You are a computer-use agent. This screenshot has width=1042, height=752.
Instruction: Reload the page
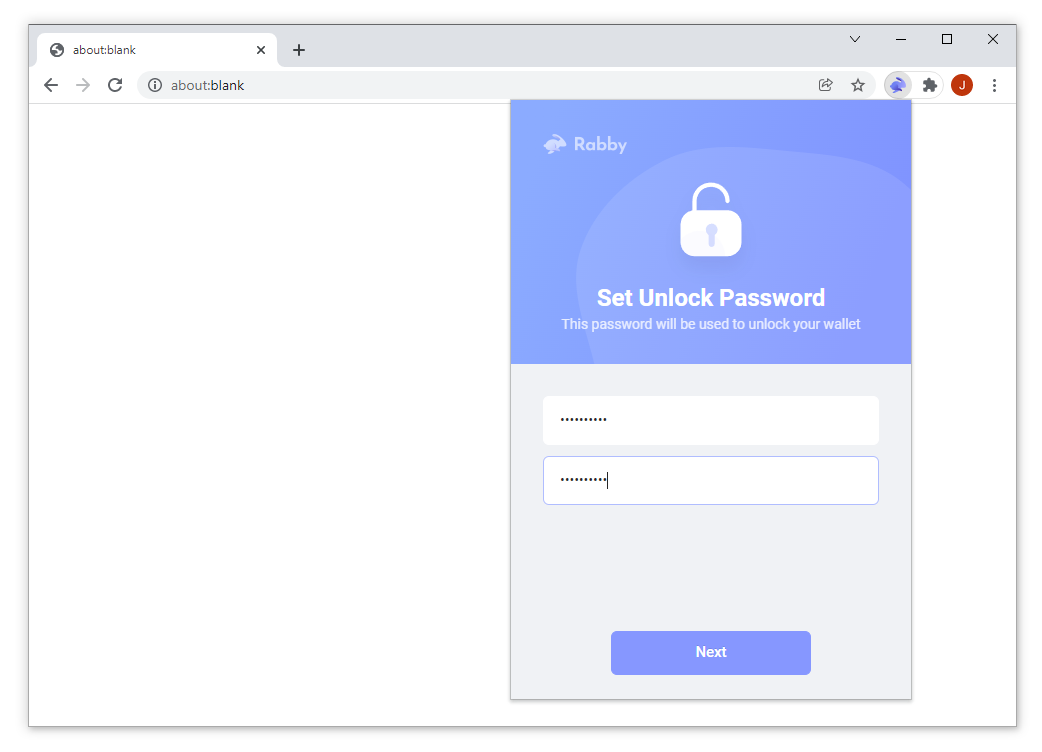[x=115, y=85]
